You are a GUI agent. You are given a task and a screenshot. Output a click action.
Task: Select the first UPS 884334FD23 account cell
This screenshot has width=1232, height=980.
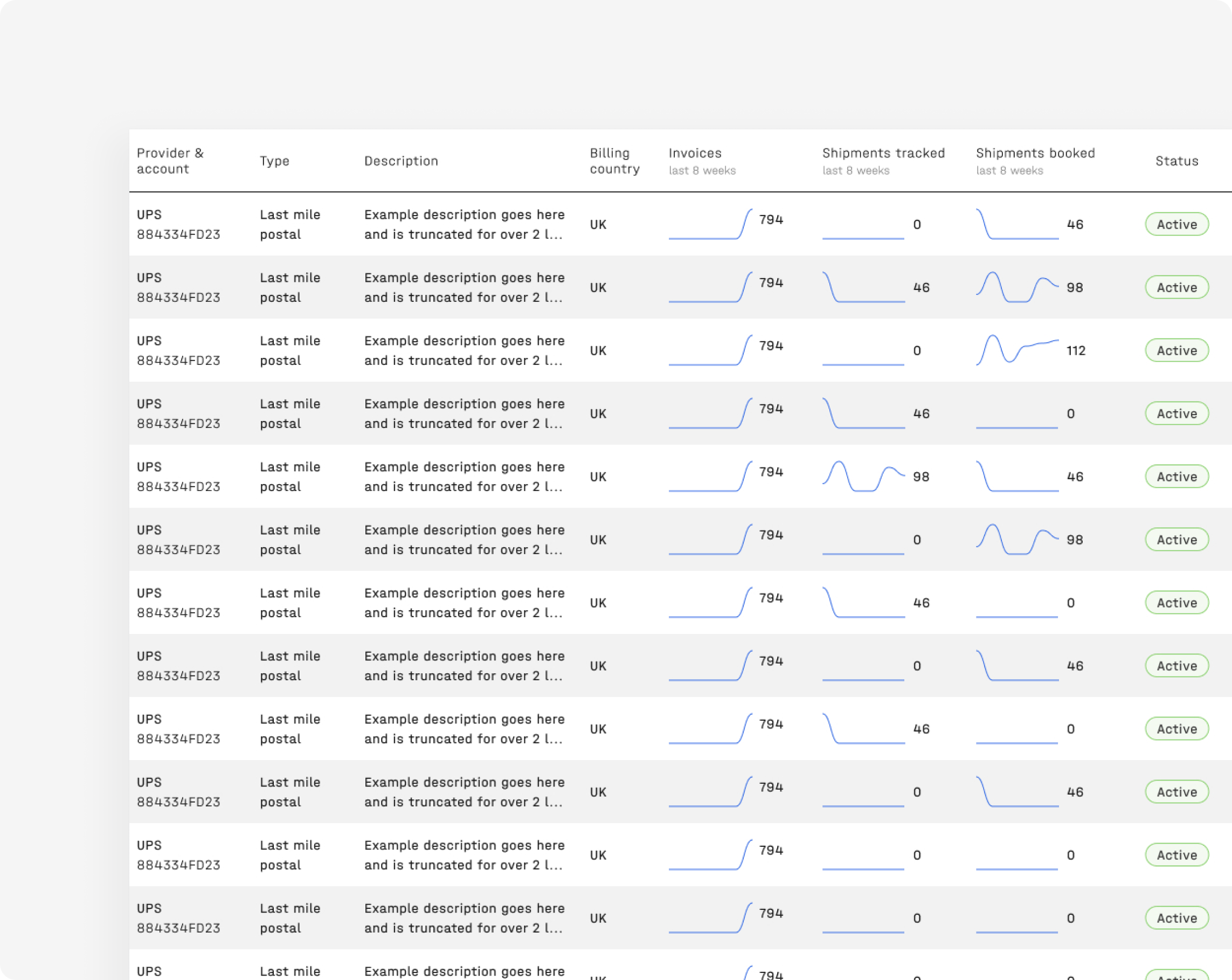pyautogui.click(x=178, y=225)
